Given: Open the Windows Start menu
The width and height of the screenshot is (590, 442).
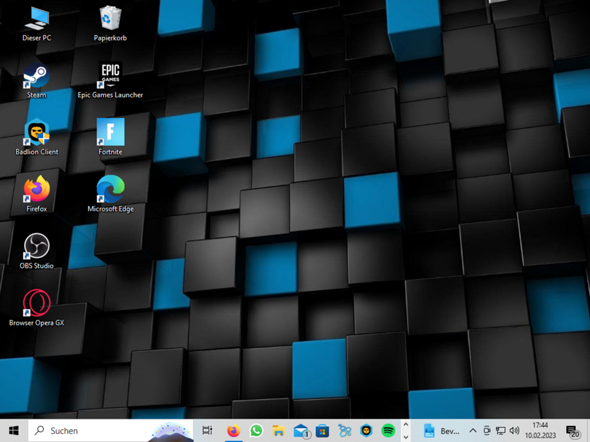Looking at the screenshot, I should 14,430.
